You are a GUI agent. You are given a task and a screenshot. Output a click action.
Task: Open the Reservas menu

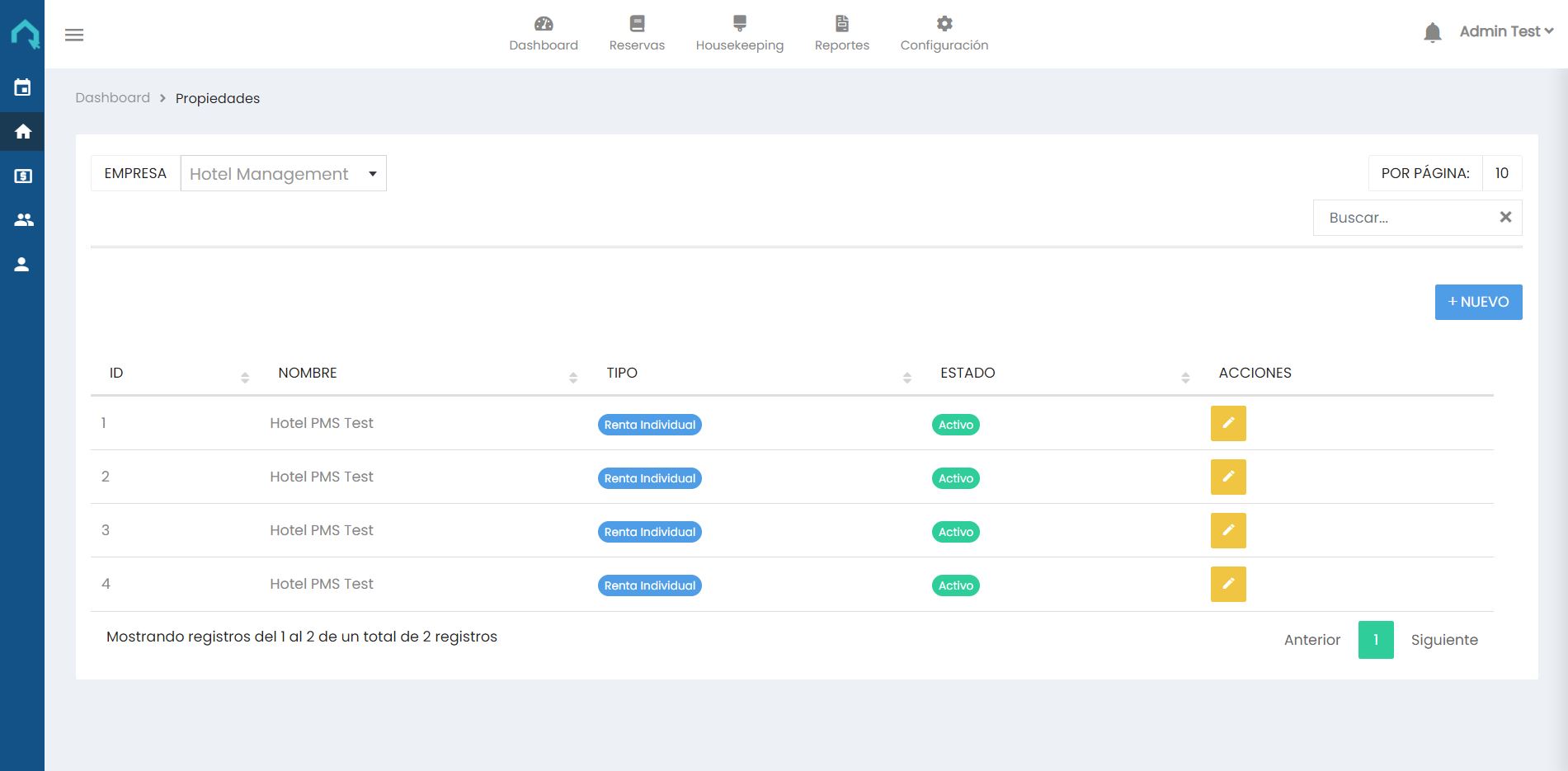pyautogui.click(x=637, y=33)
